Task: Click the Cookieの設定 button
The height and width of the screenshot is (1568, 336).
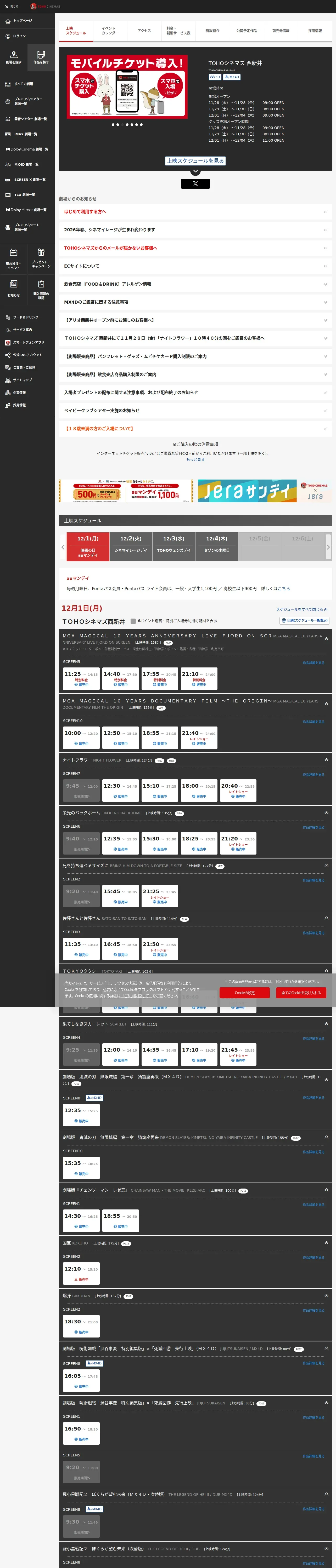Action: (x=244, y=993)
